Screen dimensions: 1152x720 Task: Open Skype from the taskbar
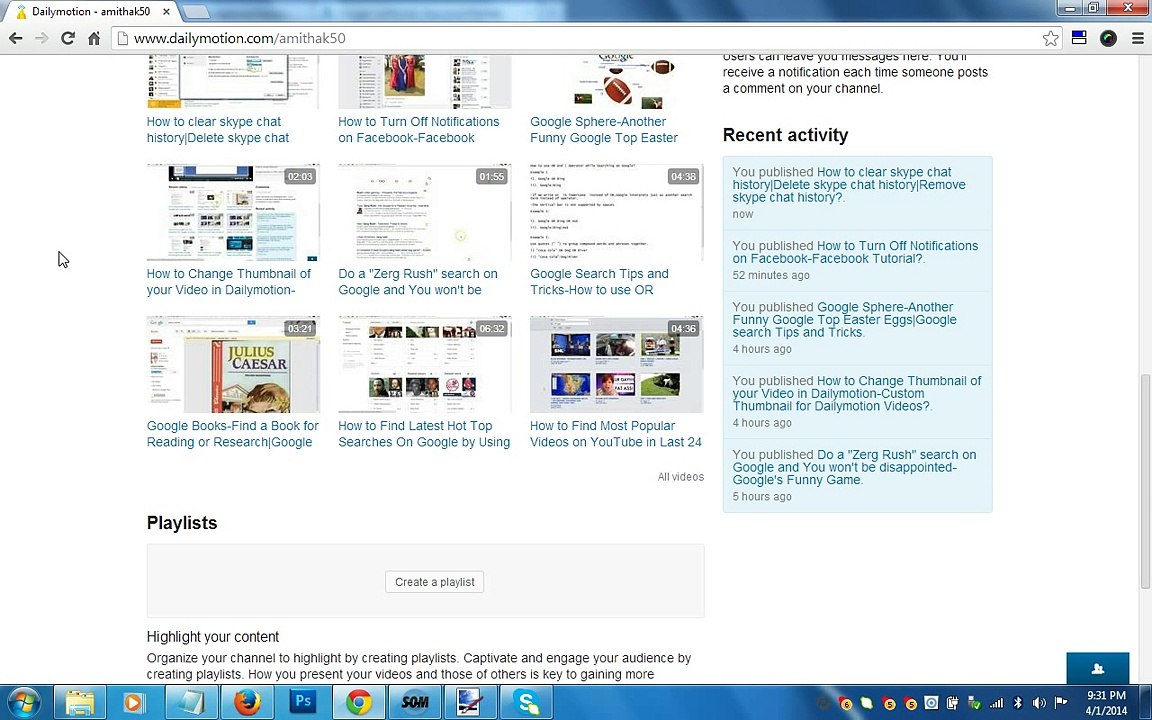527,702
